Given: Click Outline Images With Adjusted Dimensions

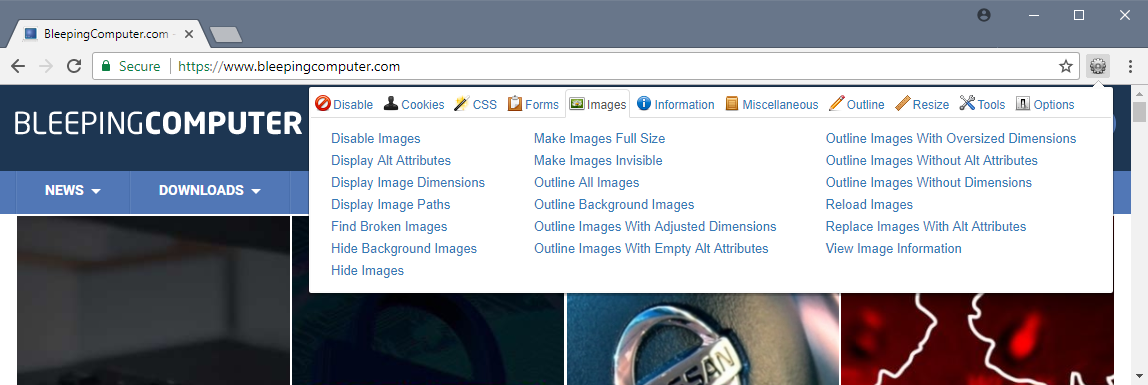Looking at the screenshot, I should [x=655, y=226].
